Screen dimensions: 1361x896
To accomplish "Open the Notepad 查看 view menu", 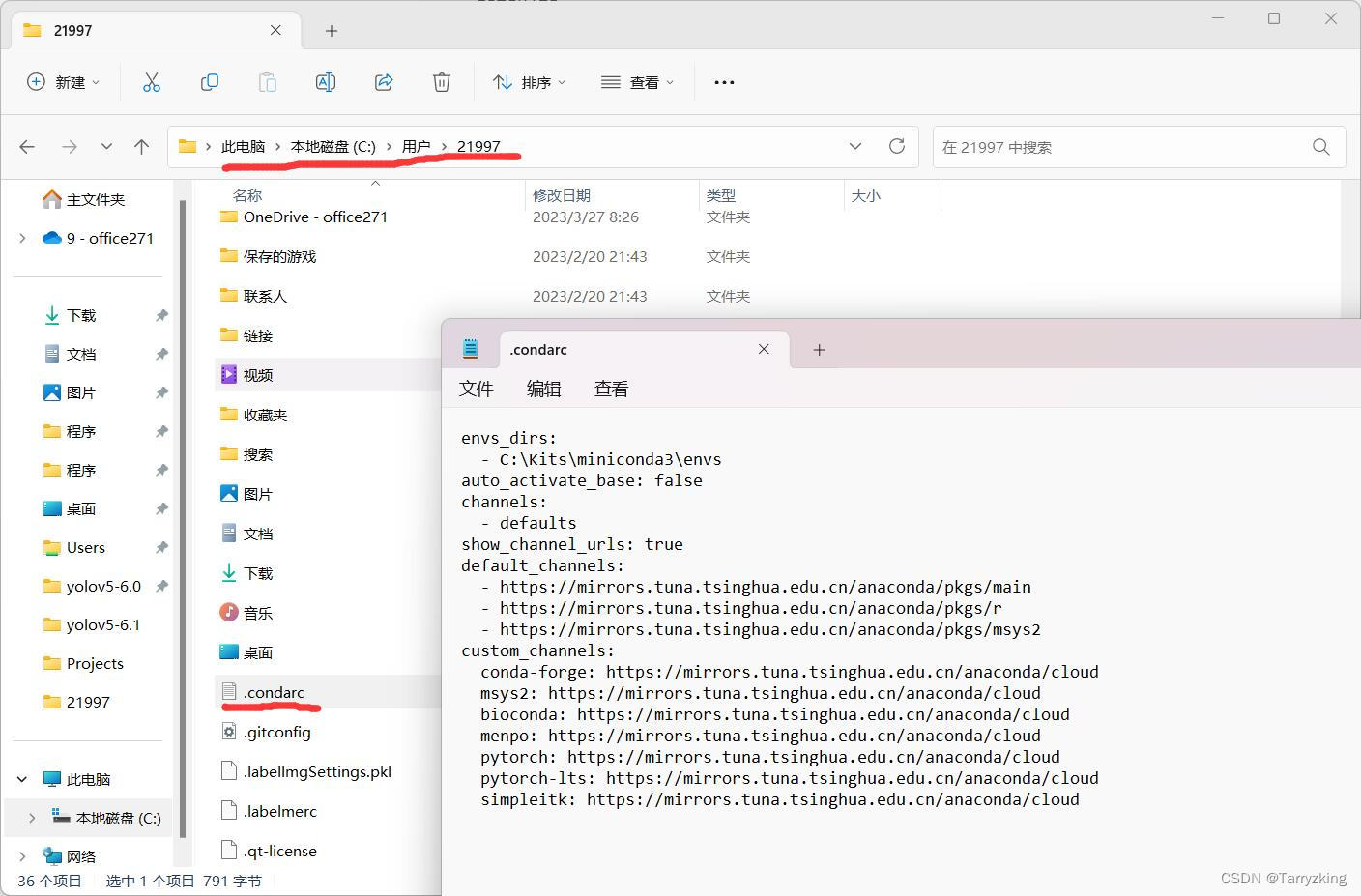I will tap(611, 389).
